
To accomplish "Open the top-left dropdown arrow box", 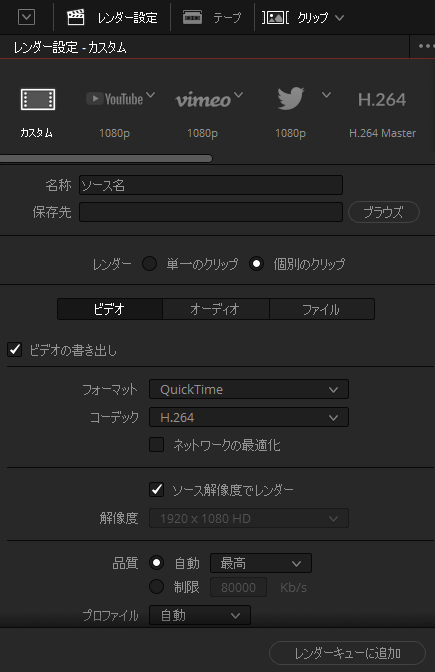I will [26, 17].
